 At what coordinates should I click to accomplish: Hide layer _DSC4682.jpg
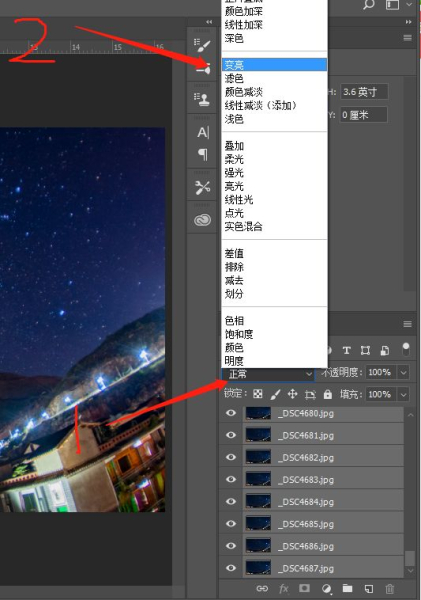tap(231, 457)
